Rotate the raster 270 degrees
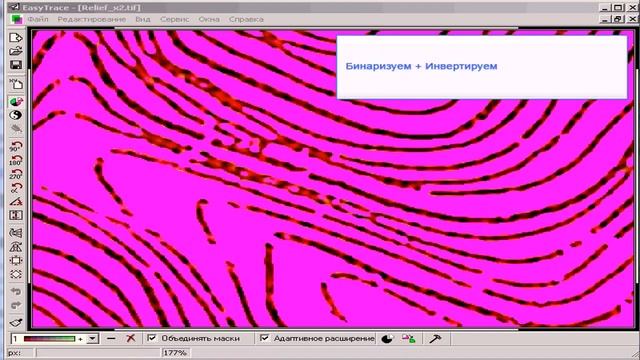 (x=16, y=174)
